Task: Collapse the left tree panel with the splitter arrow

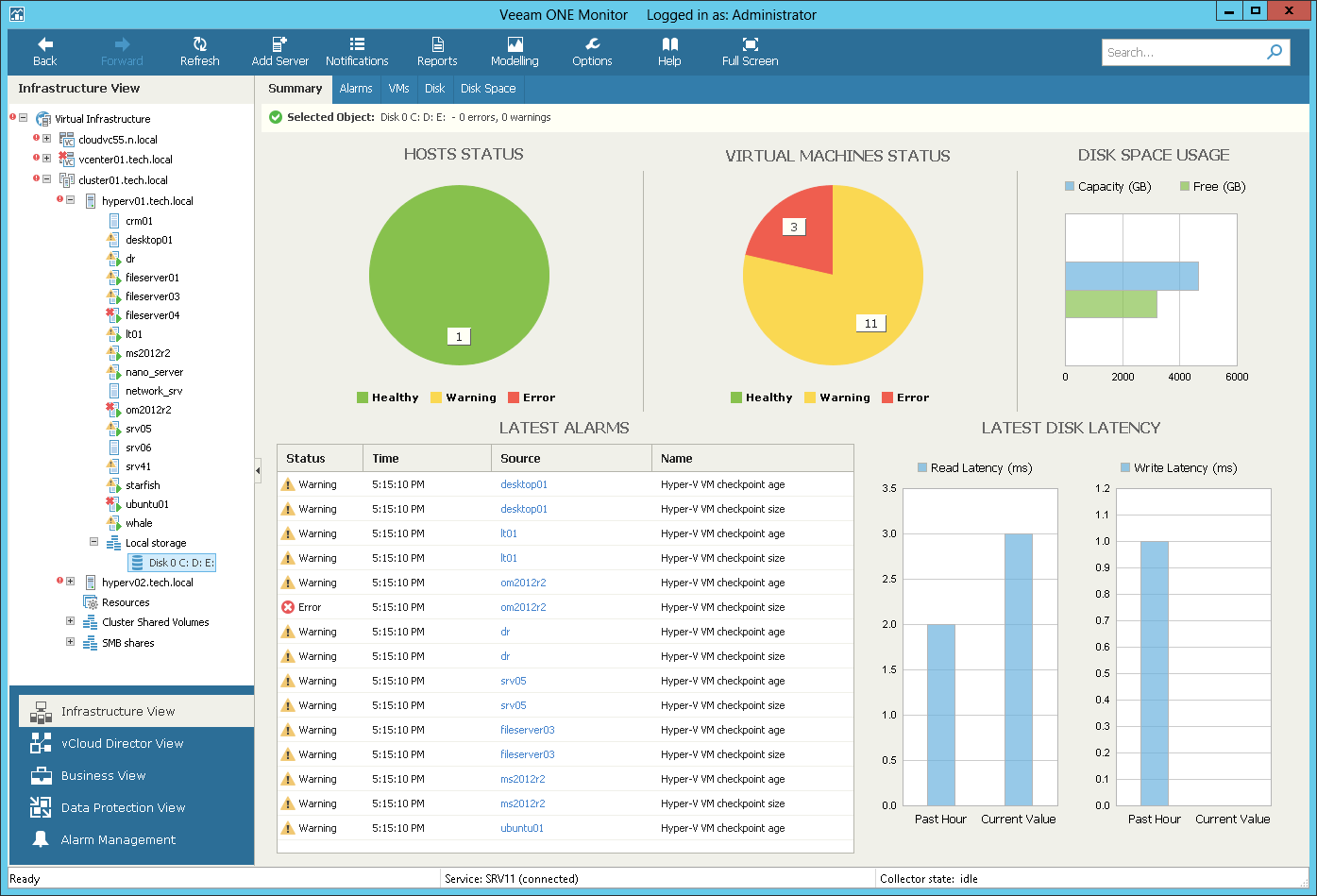Action: (x=258, y=470)
